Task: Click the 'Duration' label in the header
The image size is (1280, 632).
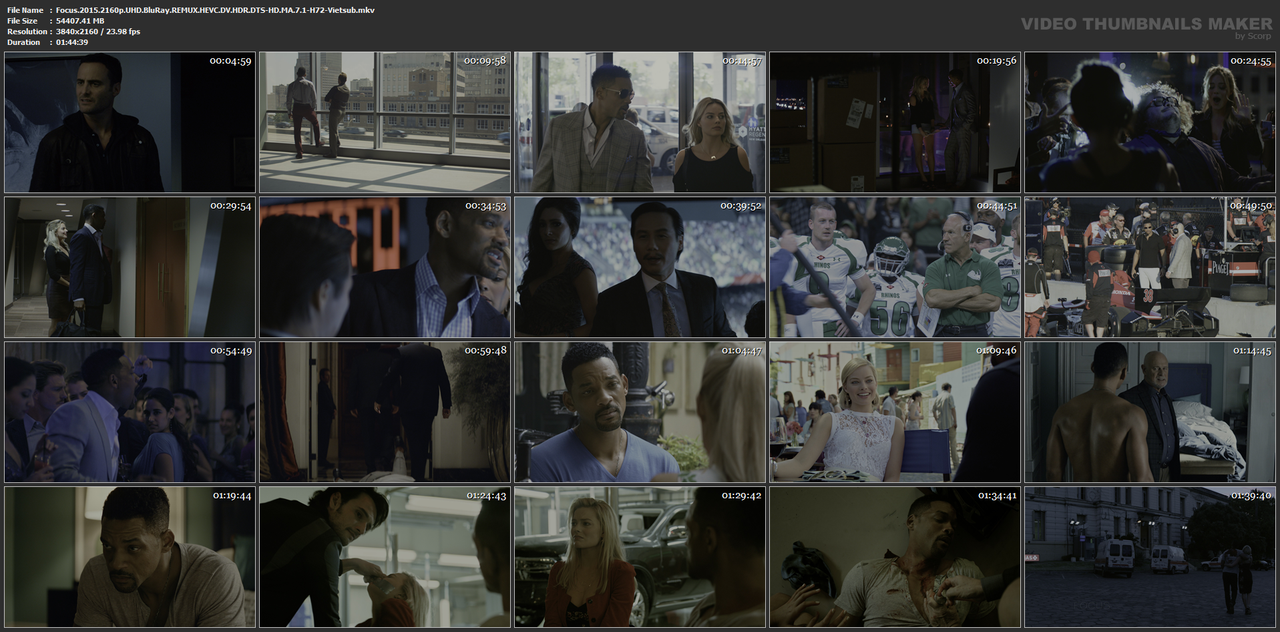Action: [x=24, y=42]
